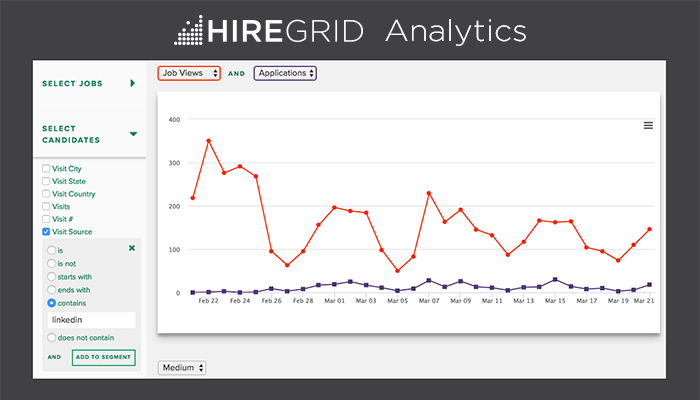Open the chart hamburger menu
This screenshot has height=400, width=700.
(648, 125)
